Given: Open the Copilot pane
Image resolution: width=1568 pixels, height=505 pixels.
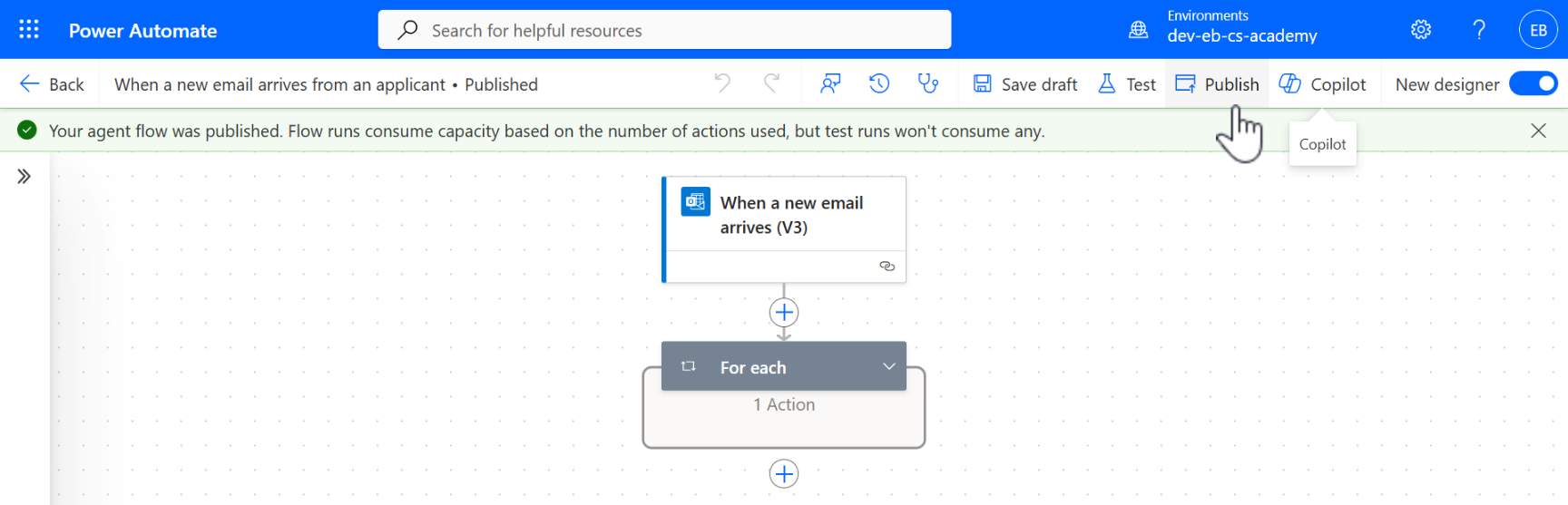Looking at the screenshot, I should tap(1322, 84).
